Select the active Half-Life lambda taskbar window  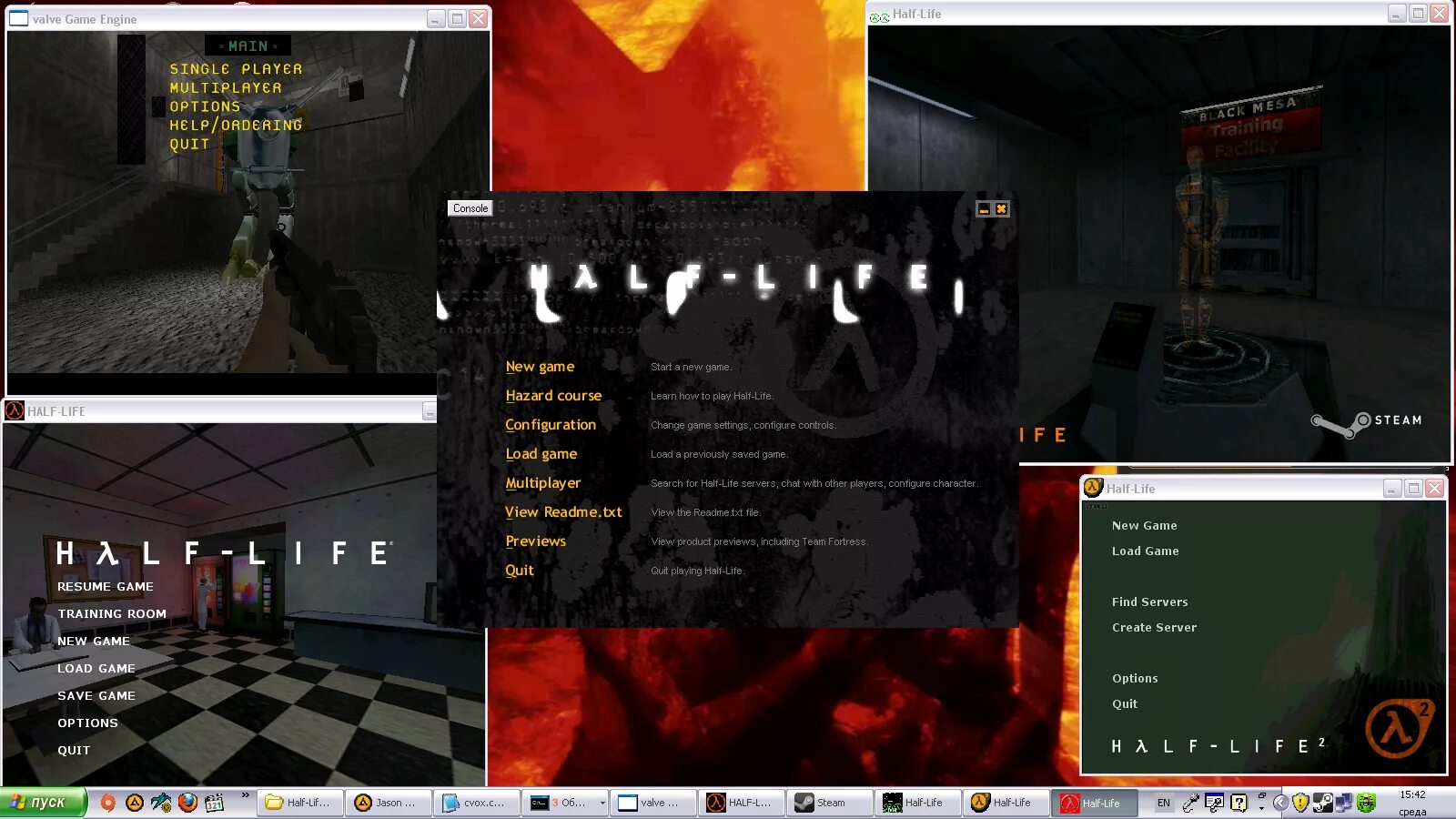(x=1095, y=802)
